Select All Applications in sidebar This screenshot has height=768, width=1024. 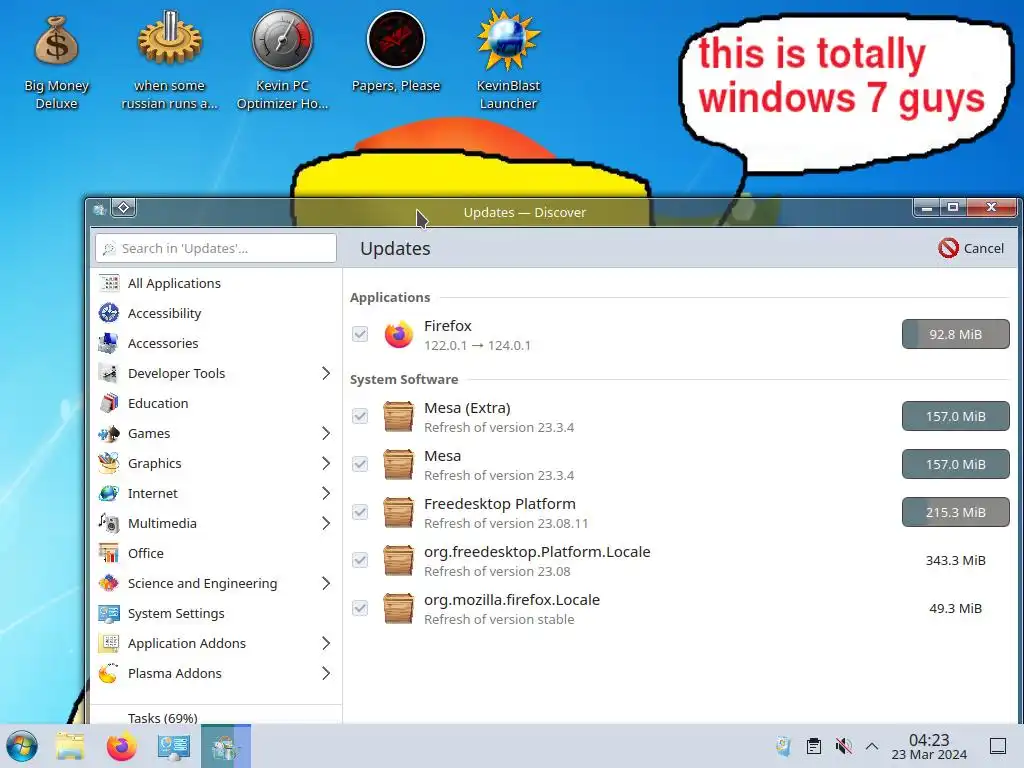point(216,283)
